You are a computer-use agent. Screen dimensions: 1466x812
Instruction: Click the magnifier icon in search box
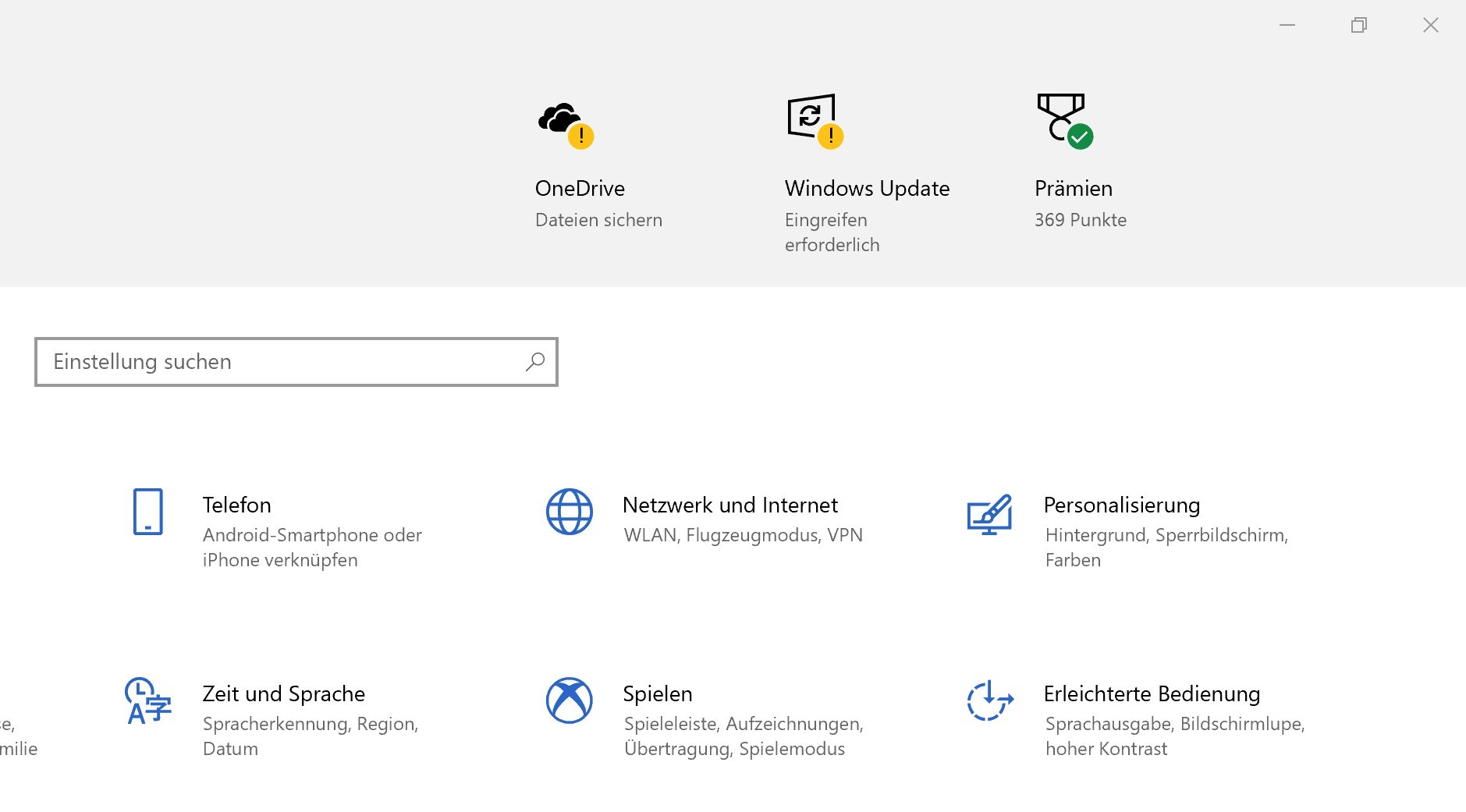click(535, 362)
